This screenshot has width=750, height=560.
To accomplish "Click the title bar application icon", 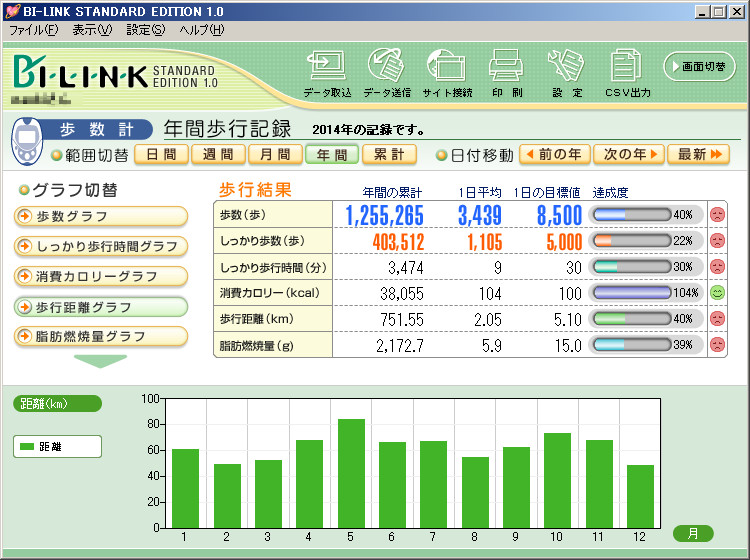I will [12, 11].
